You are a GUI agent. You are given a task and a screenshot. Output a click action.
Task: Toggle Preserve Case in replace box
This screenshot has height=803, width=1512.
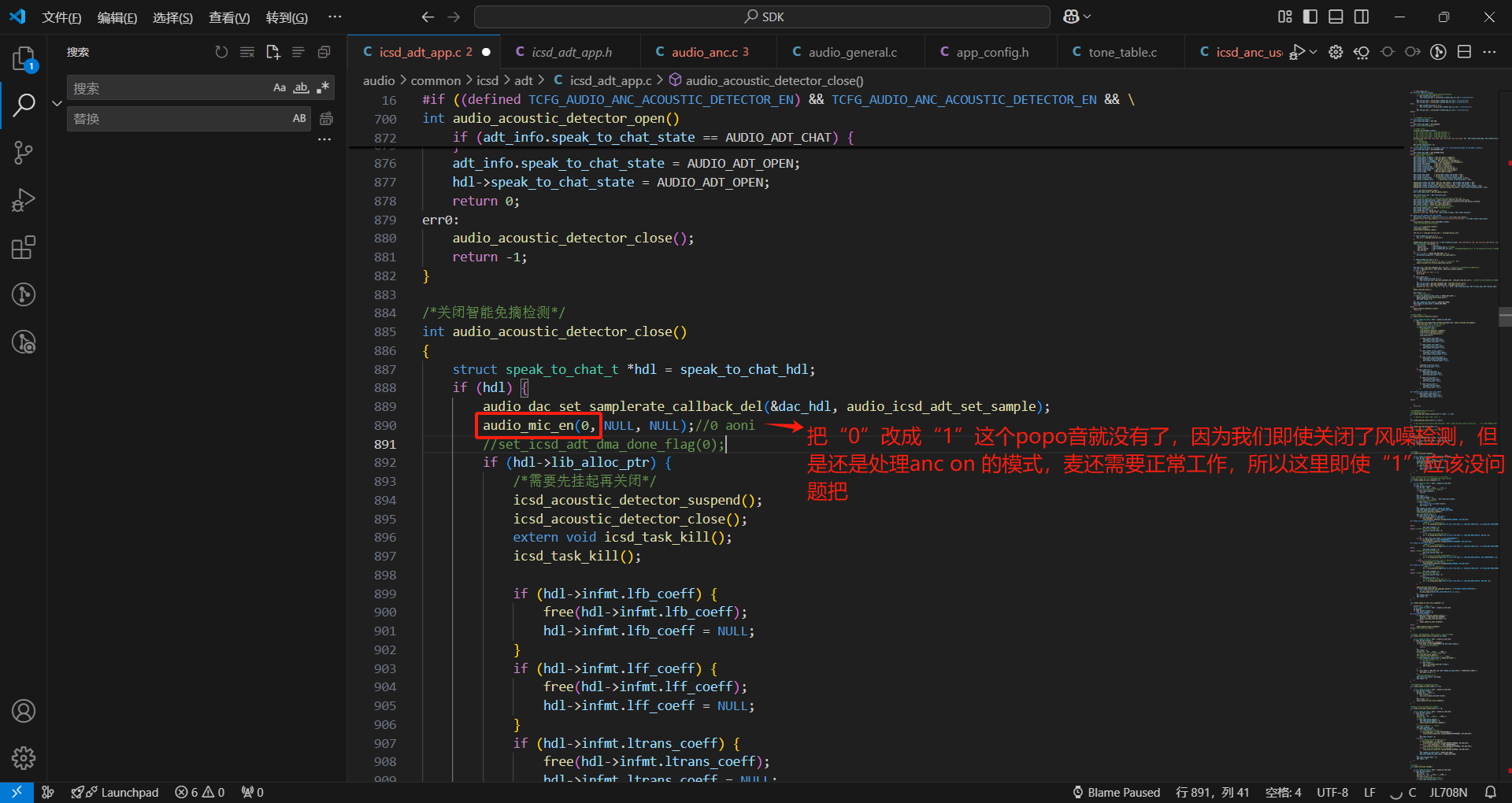pyautogui.click(x=299, y=118)
